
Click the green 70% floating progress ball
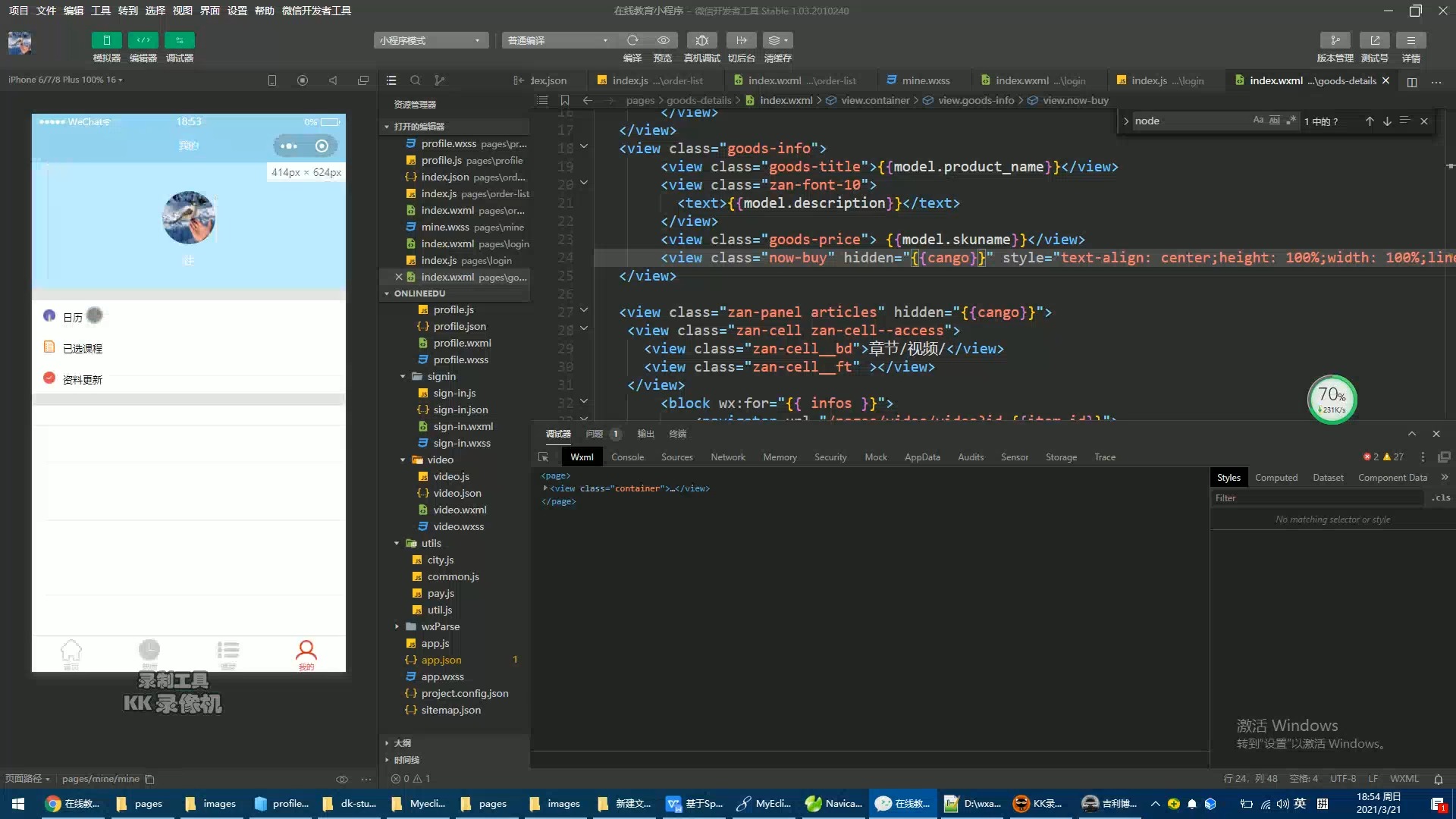point(1332,399)
